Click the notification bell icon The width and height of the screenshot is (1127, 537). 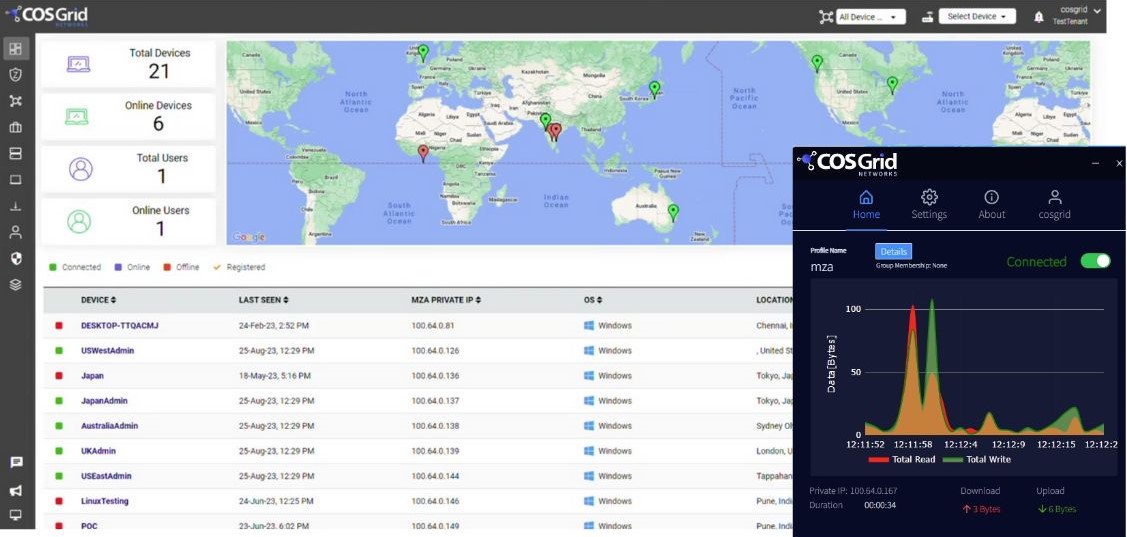click(x=1039, y=17)
